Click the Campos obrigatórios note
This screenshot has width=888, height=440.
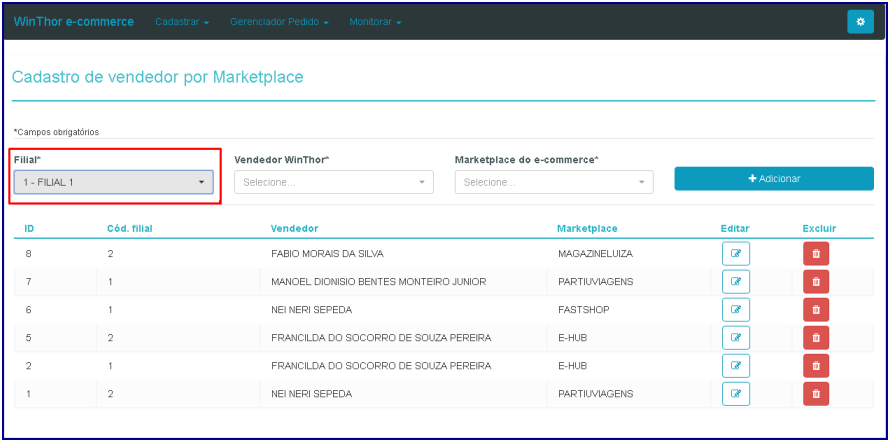57,132
